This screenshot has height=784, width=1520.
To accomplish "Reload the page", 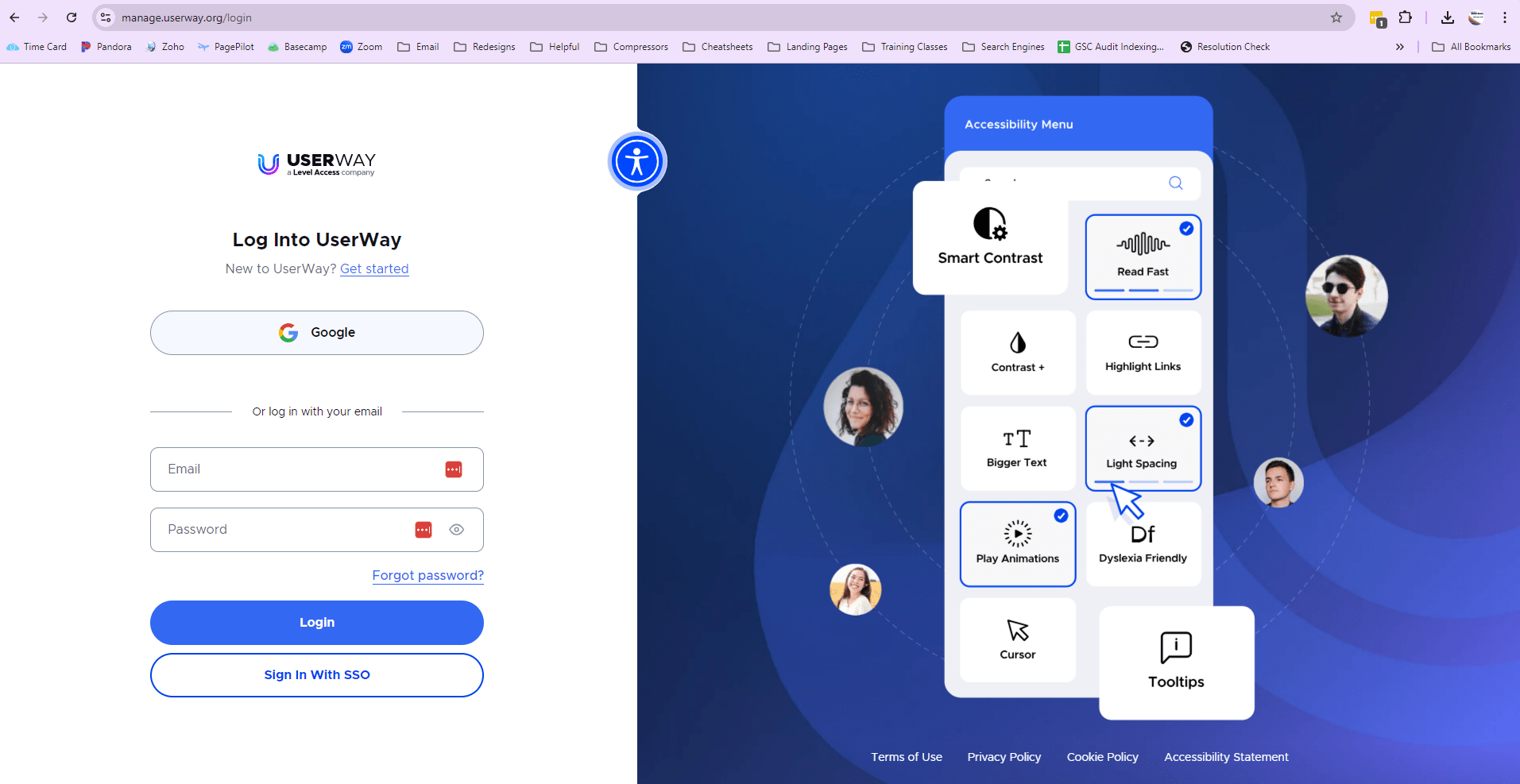I will pos(72,17).
